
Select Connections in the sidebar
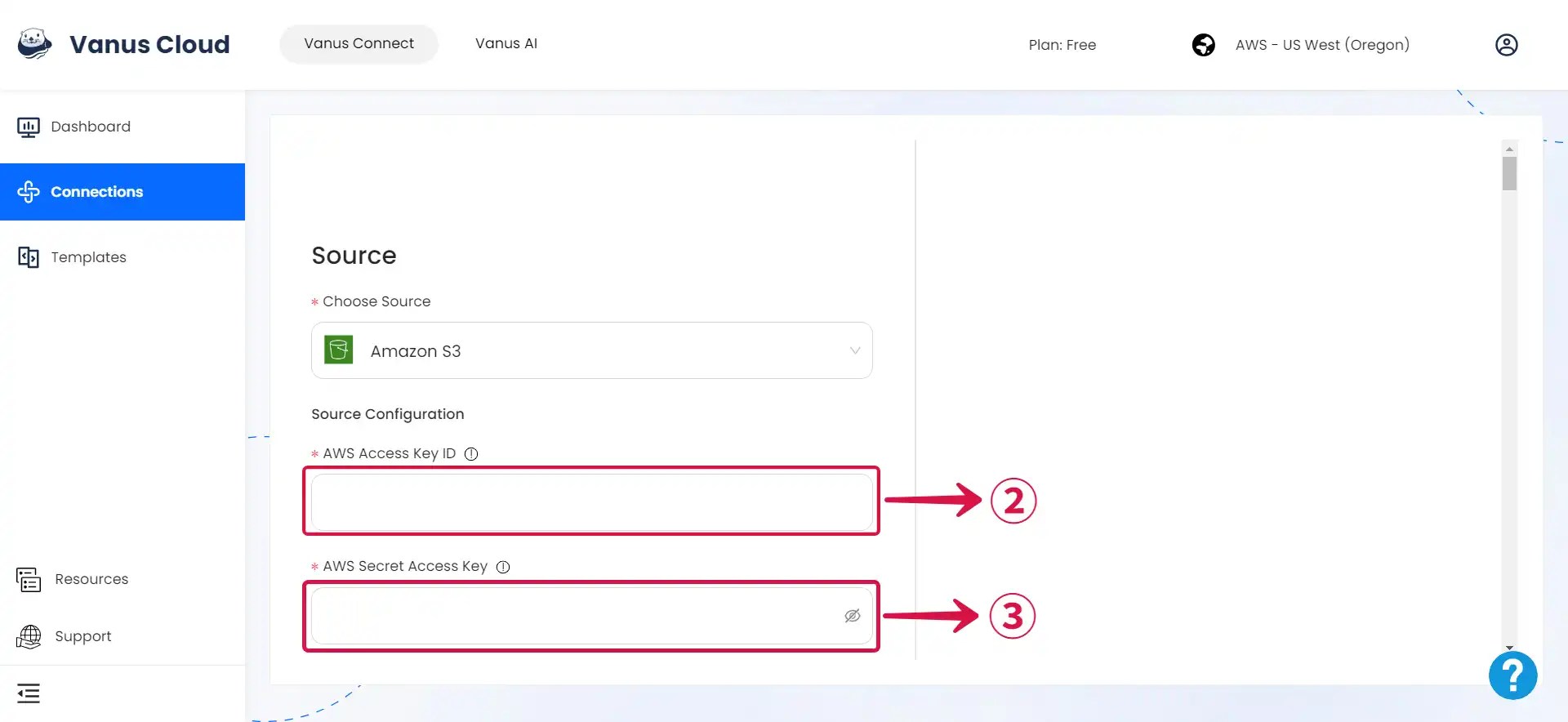(x=122, y=192)
